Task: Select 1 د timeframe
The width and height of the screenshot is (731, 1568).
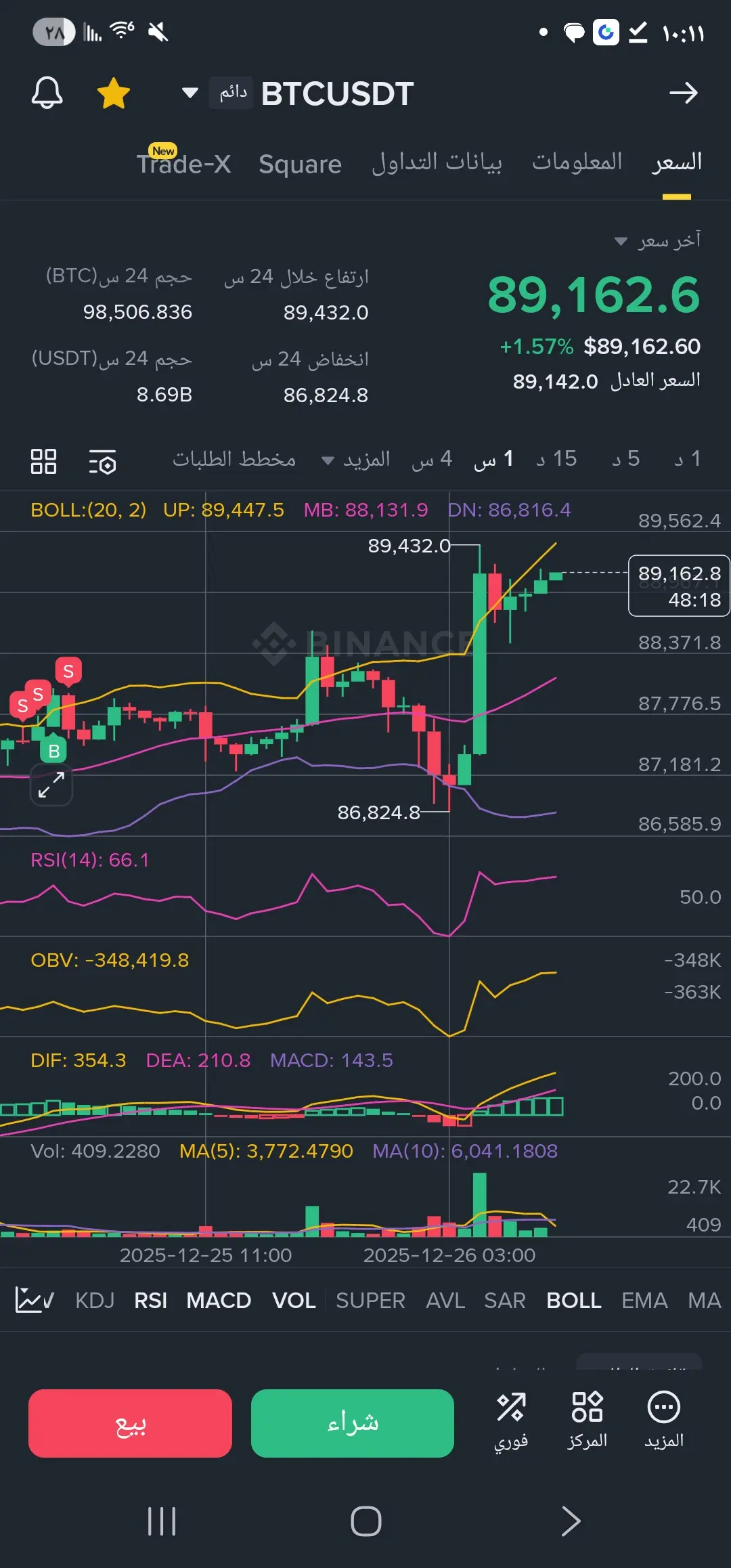Action: pyautogui.click(x=687, y=459)
